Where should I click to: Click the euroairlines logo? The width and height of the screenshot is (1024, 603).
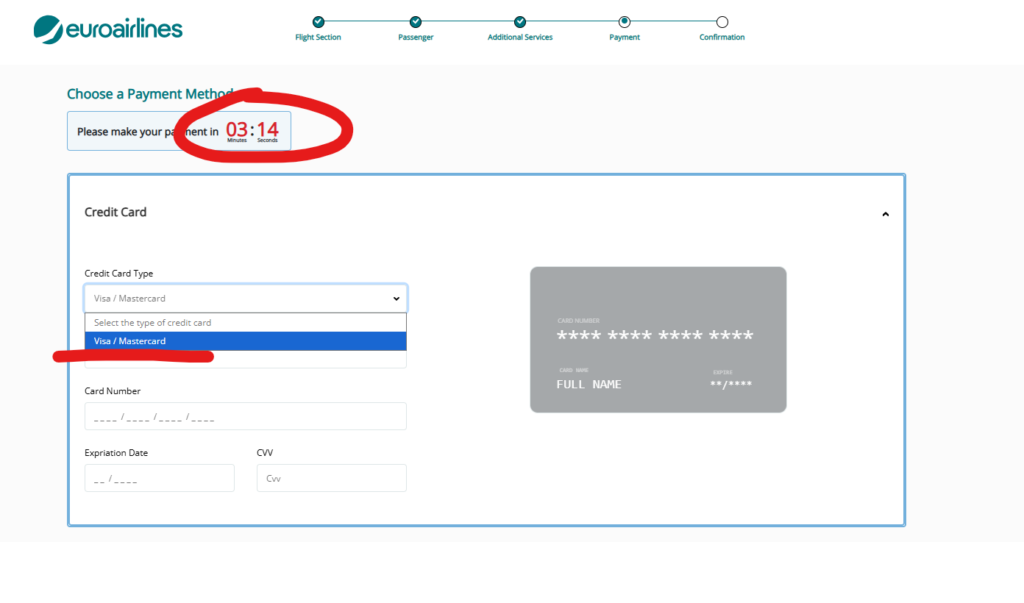point(107,29)
